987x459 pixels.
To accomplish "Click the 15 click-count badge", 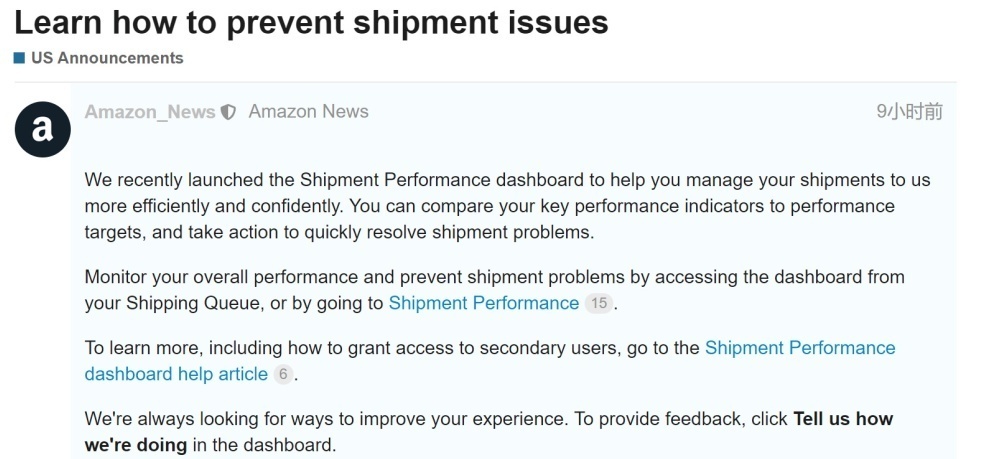I will (x=598, y=303).
